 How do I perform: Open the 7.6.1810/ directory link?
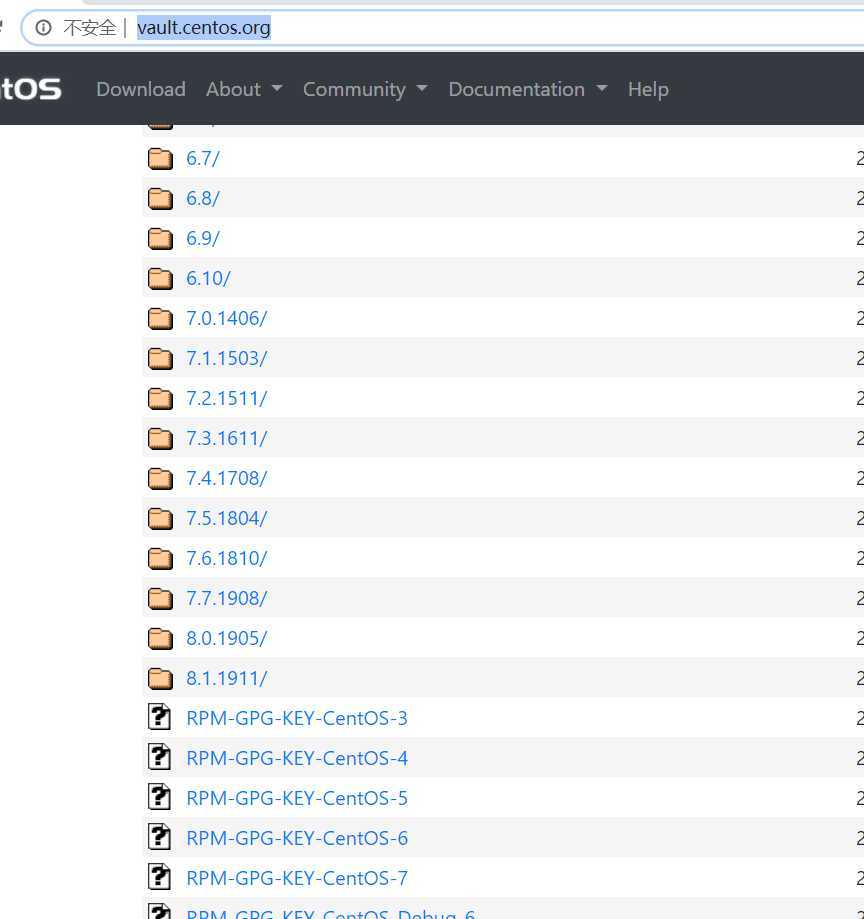[x=227, y=559]
